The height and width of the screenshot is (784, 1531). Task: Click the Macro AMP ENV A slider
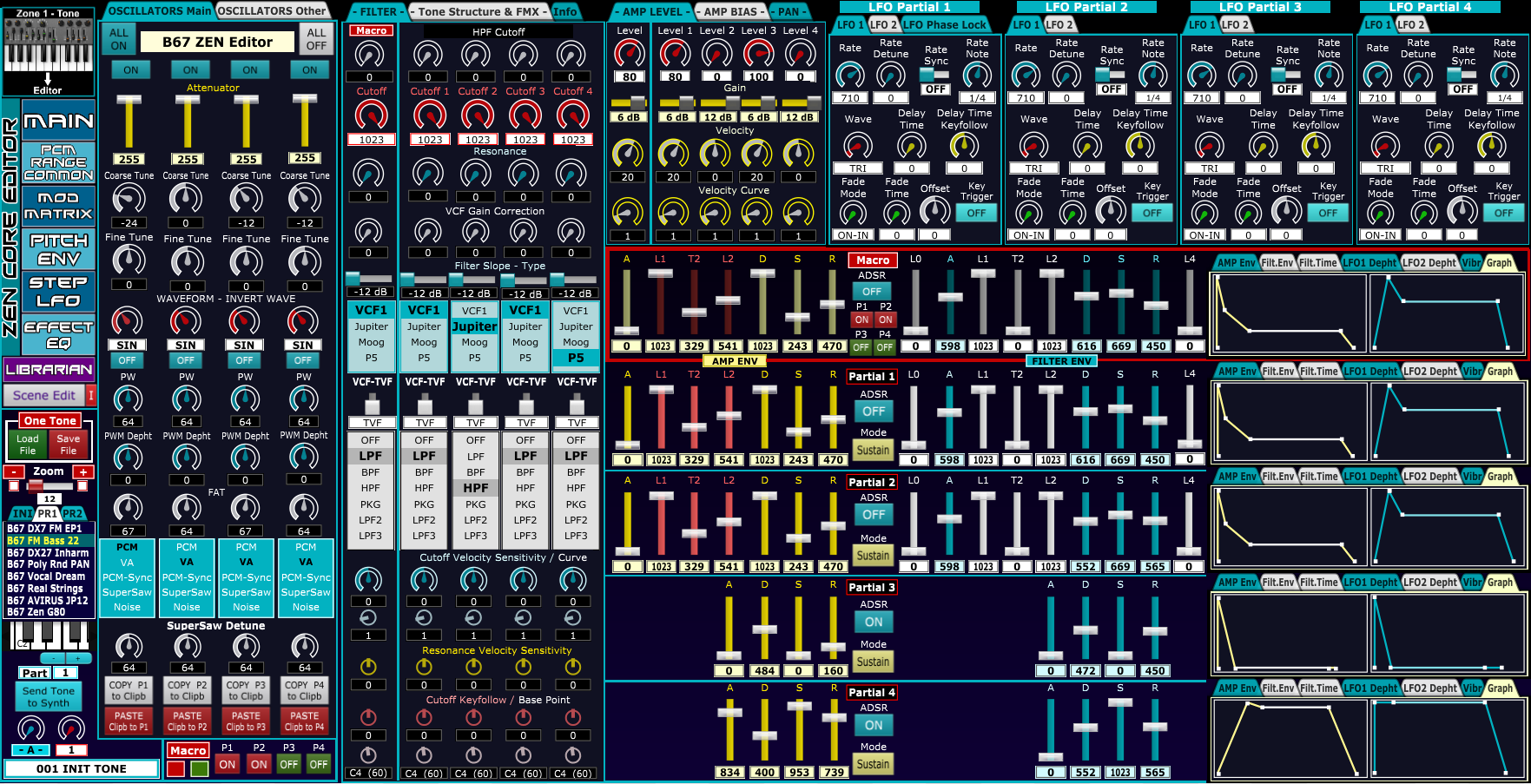626,302
